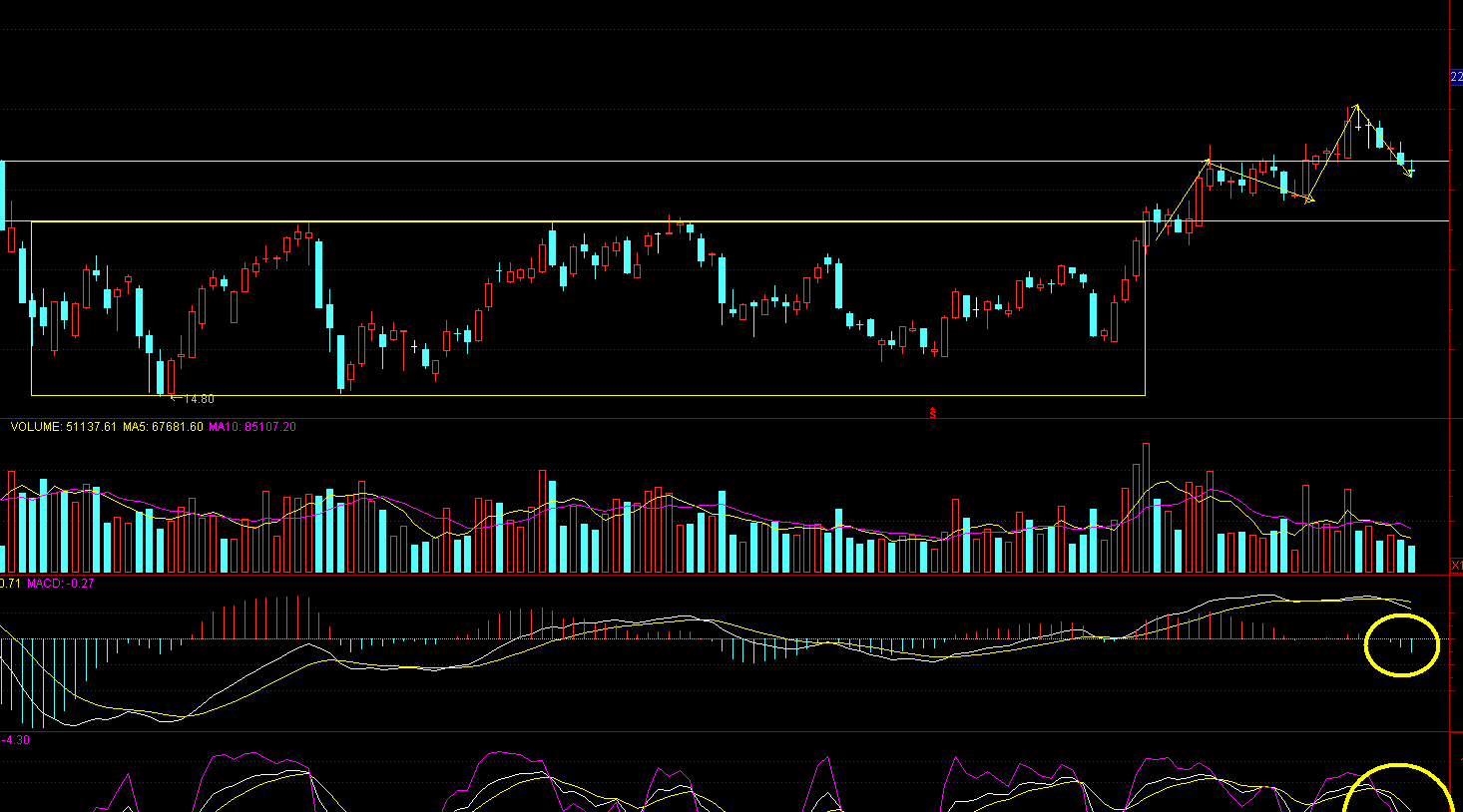This screenshot has height=812, width=1463.
Task: Click the -4.30 value in bottom indicator panel
Action: (16, 740)
